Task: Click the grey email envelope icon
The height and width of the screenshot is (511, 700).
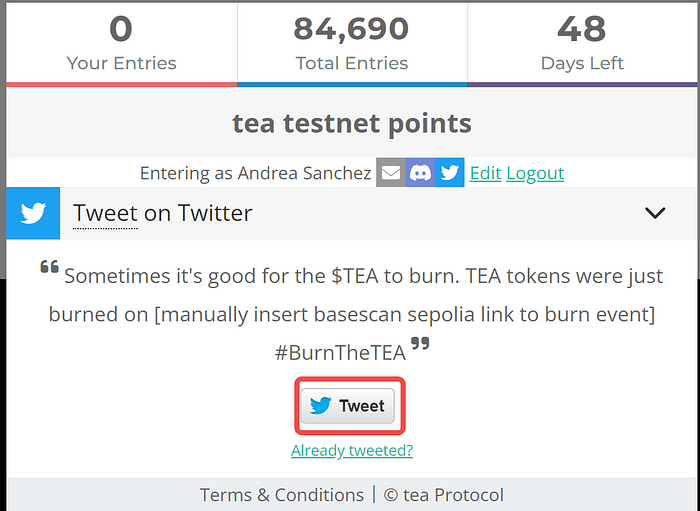Action: pos(391,172)
